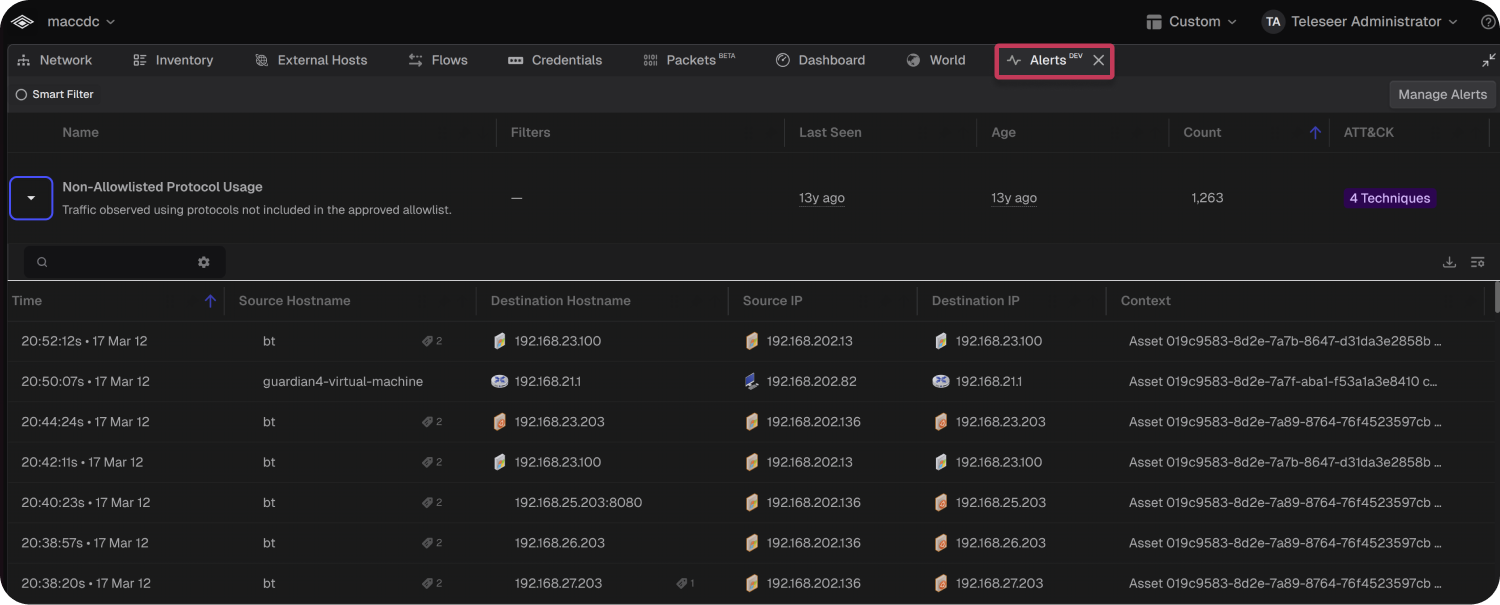Screen dimensions: 1500x605
Task: Switch to the Credentials tab
Action: [x=555, y=60]
